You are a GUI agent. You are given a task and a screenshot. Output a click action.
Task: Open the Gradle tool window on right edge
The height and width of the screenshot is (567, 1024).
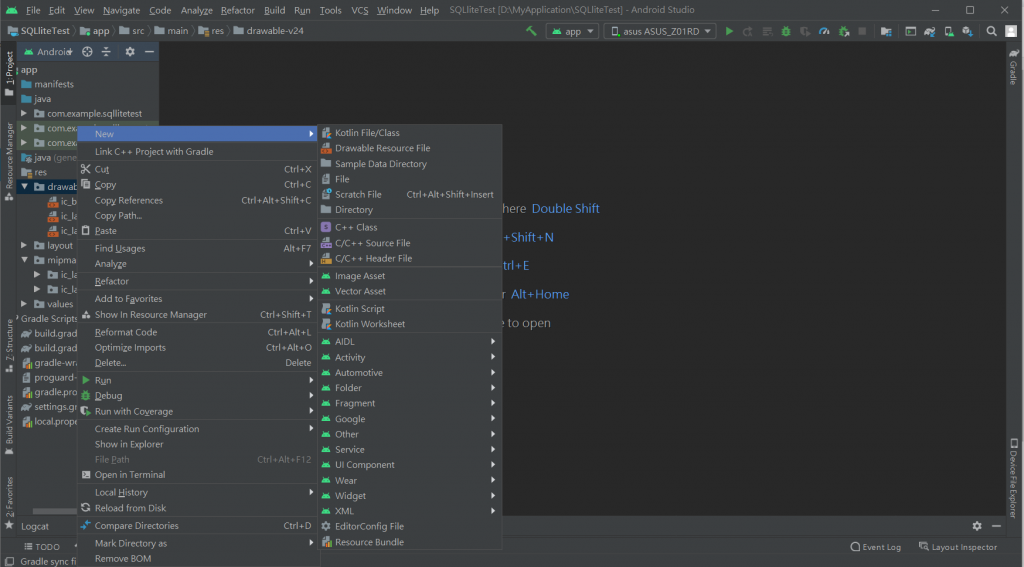(1014, 67)
